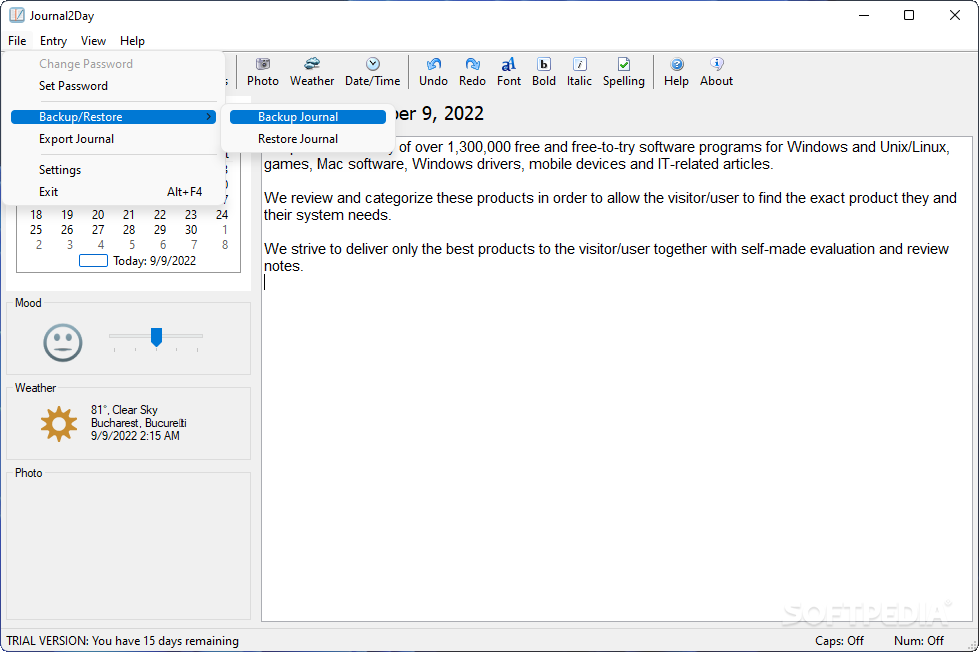
Task: Click the 'Num: Off' status indicator
Action: [918, 641]
